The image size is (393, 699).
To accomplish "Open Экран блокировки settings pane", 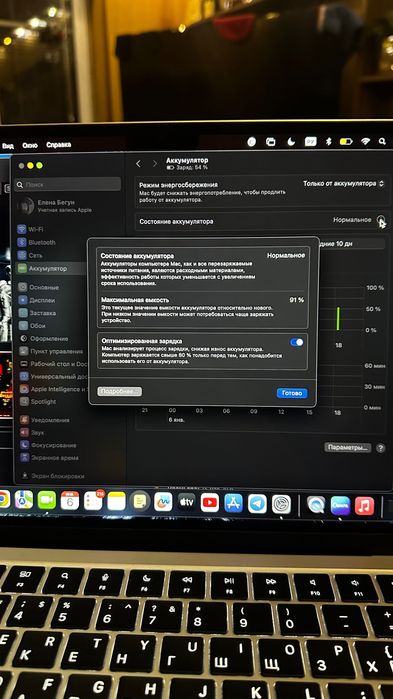I will 52,476.
